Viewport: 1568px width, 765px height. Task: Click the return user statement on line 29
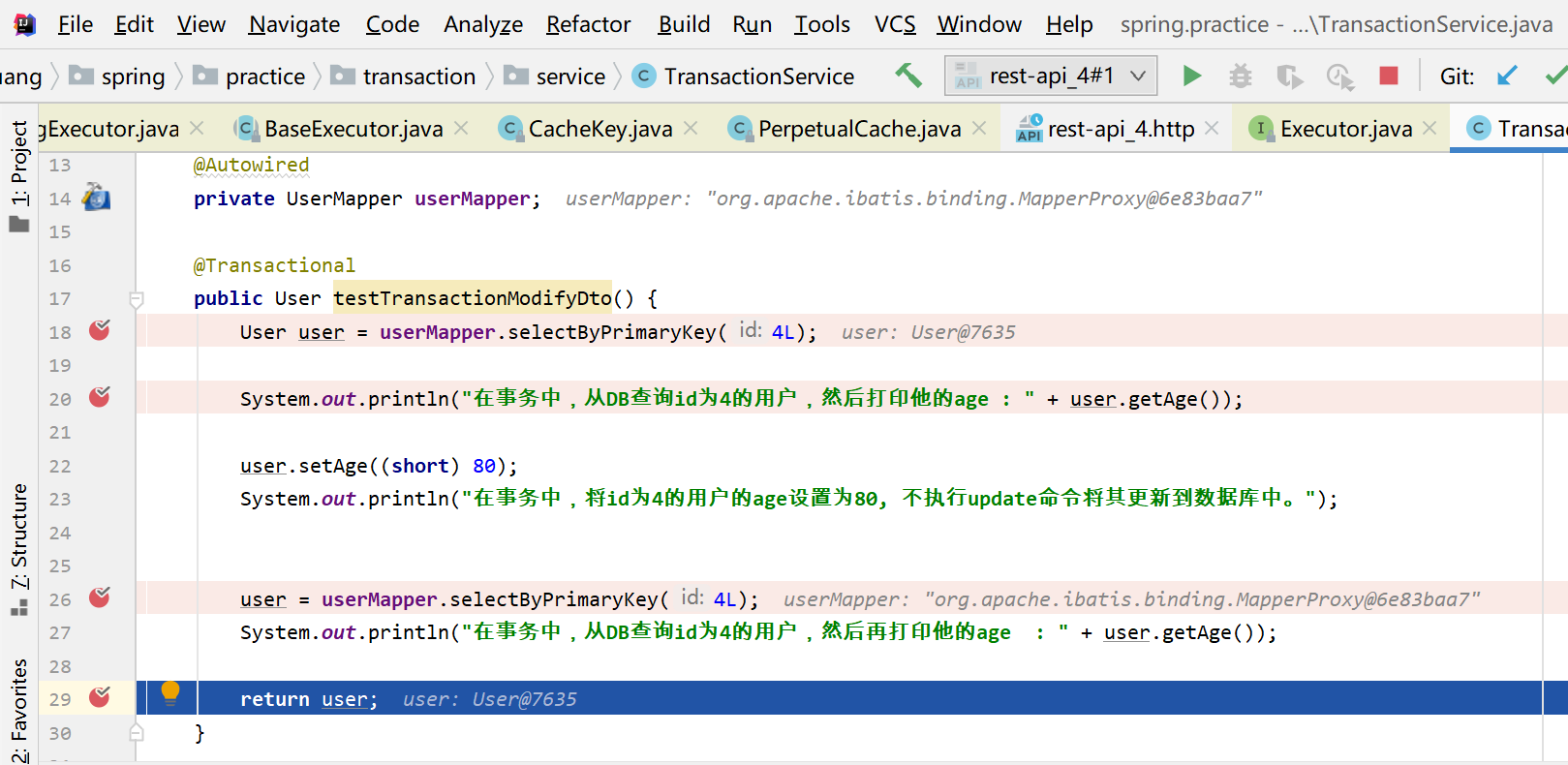[x=308, y=699]
